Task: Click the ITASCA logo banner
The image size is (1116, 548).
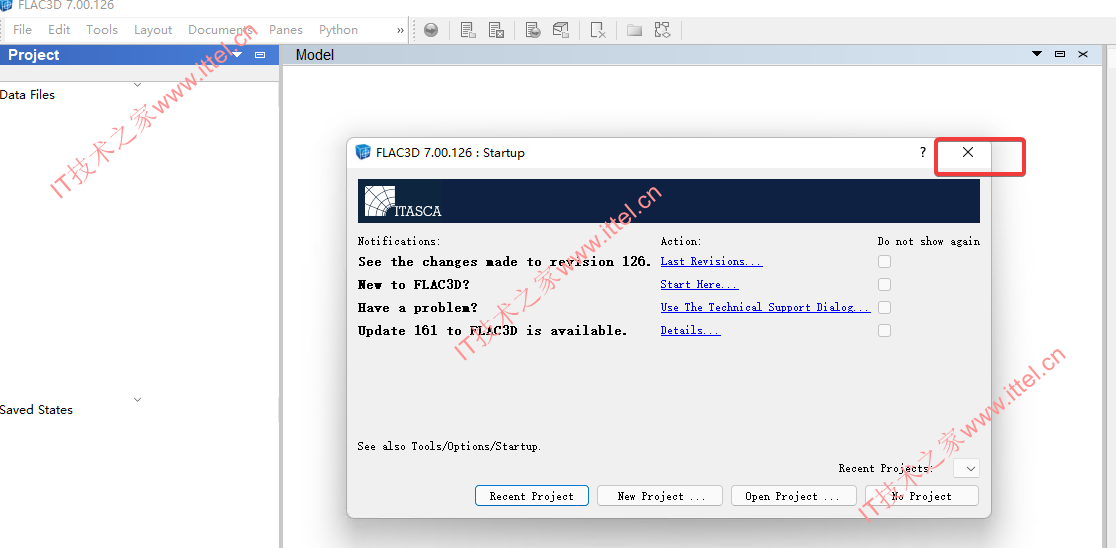Action: click(x=668, y=201)
